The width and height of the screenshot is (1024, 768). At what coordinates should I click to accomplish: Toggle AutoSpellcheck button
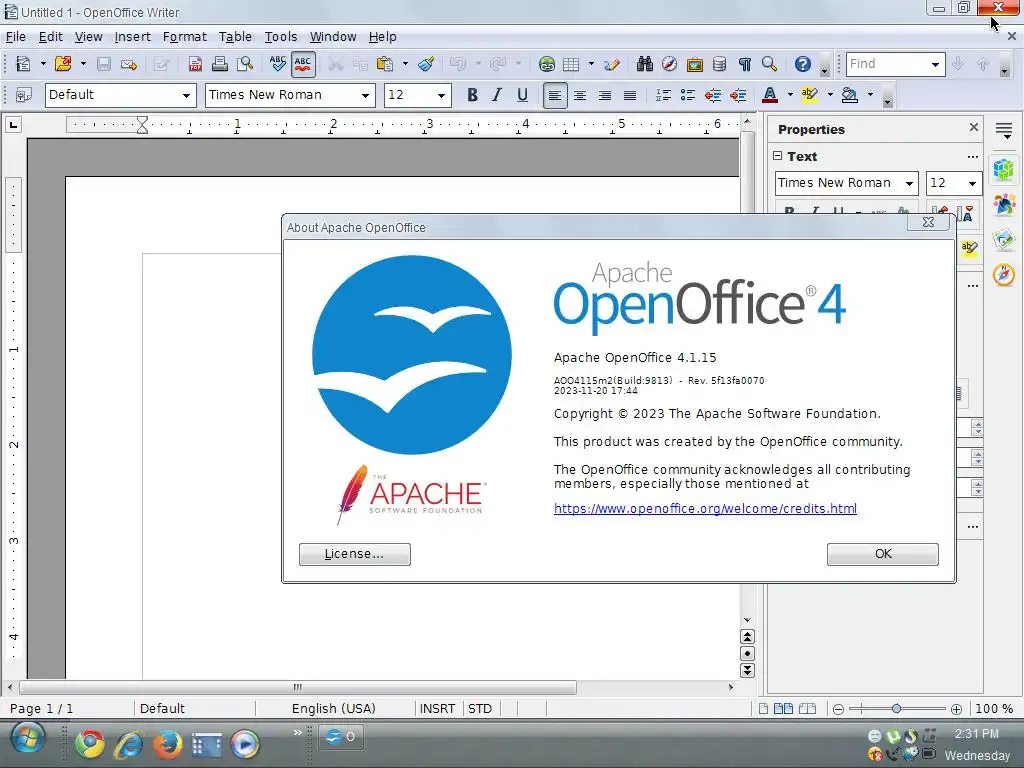(x=303, y=64)
